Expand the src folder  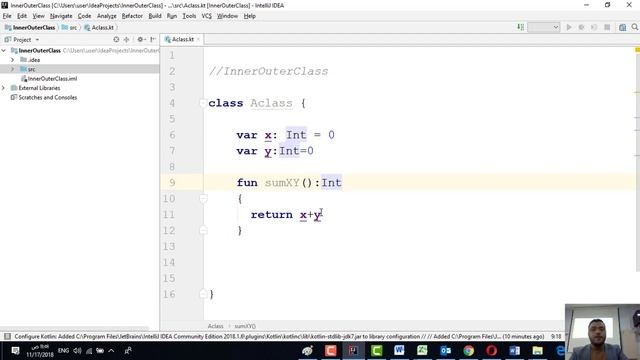click(x=13, y=69)
